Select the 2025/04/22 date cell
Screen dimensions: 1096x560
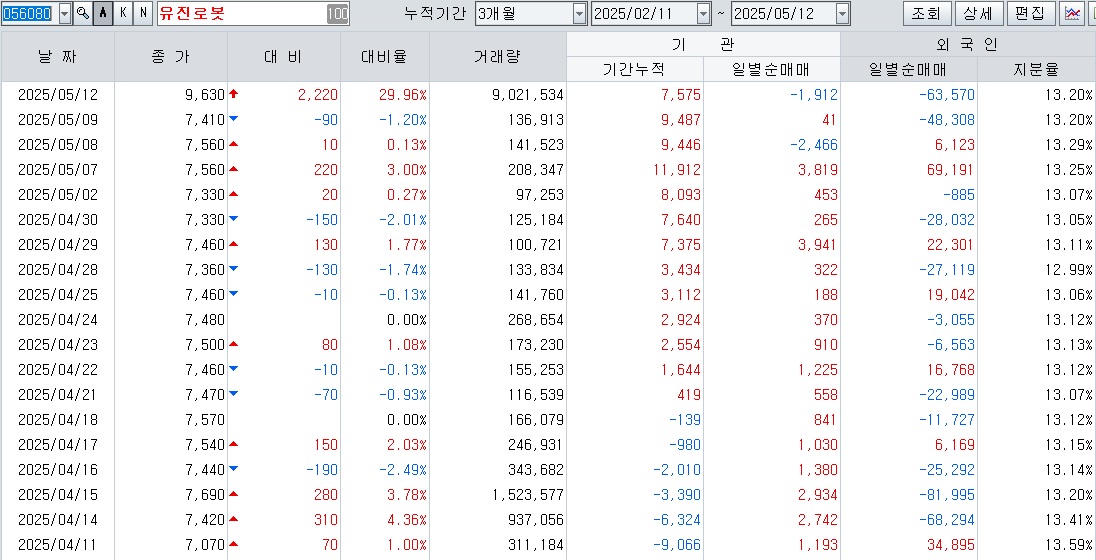pyautogui.click(x=58, y=370)
